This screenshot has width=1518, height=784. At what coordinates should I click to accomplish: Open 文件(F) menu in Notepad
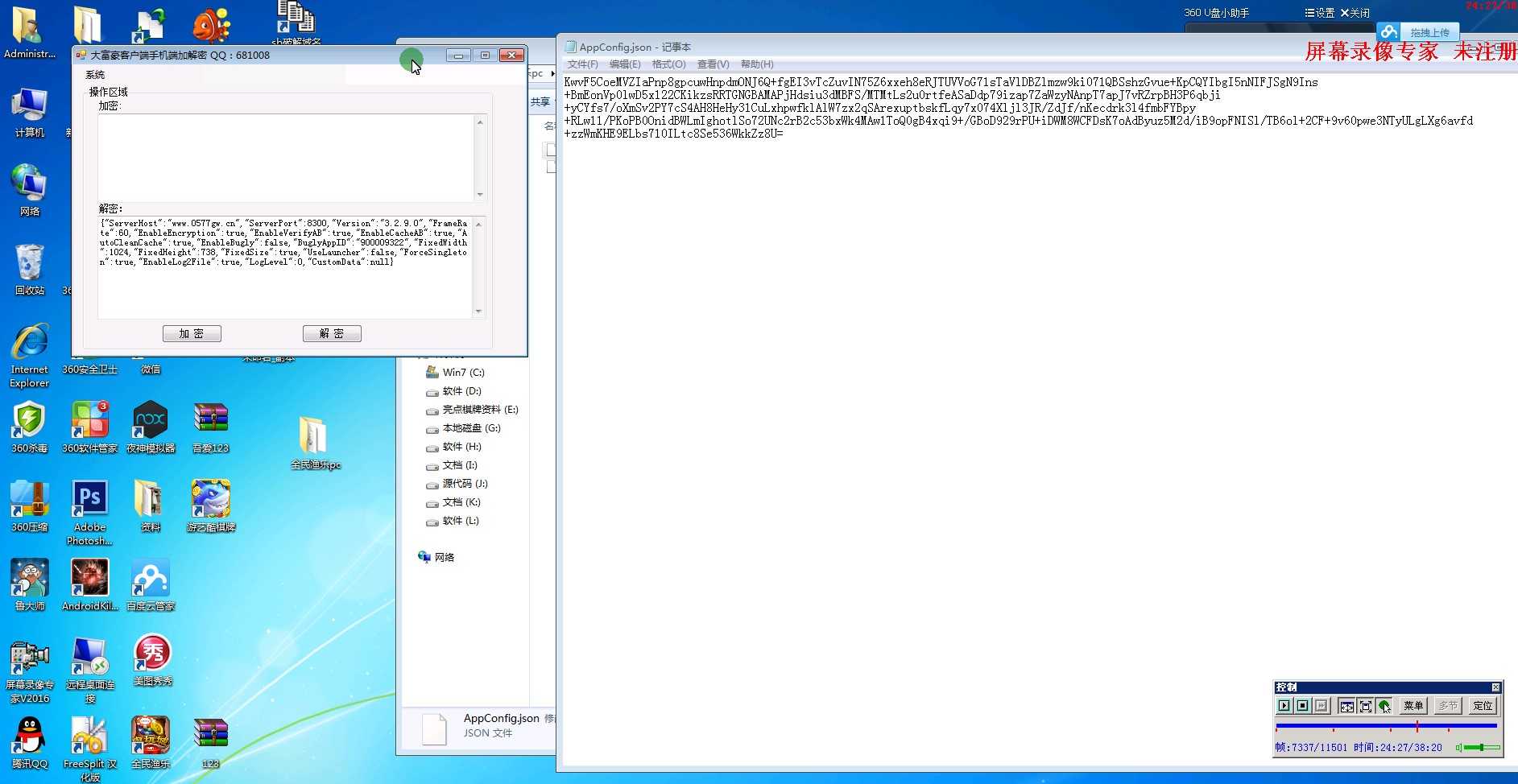pyautogui.click(x=582, y=64)
